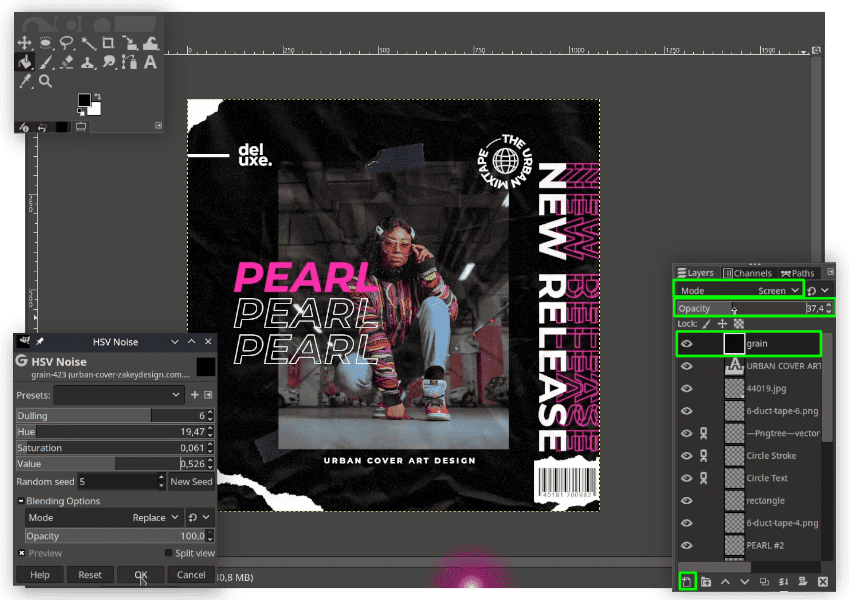
Task: Open blending Mode dropdown showing Replace
Action: pos(104,518)
